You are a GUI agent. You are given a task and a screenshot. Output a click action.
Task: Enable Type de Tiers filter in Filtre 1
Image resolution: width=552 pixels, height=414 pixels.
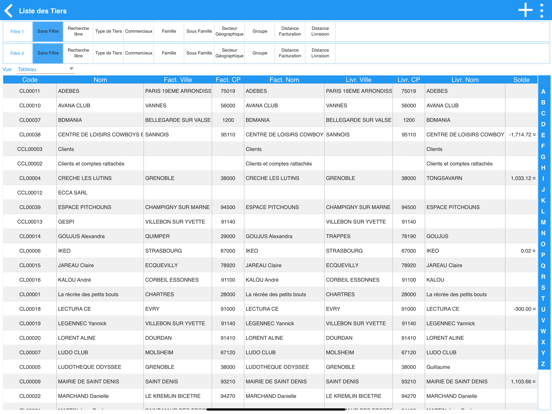[108, 31]
